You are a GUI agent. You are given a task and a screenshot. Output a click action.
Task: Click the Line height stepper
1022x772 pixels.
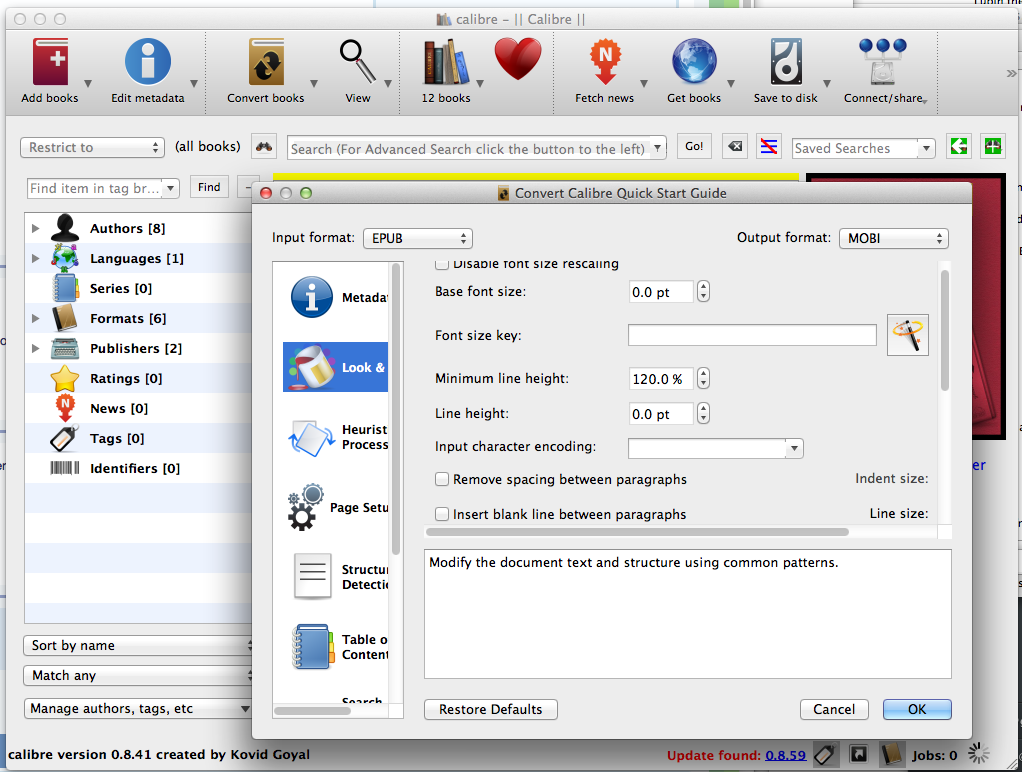(x=703, y=413)
